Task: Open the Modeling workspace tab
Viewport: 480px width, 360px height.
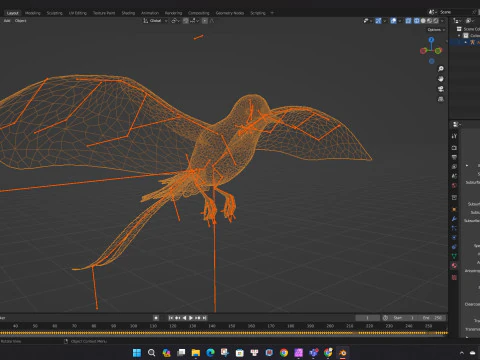Action: (33, 13)
